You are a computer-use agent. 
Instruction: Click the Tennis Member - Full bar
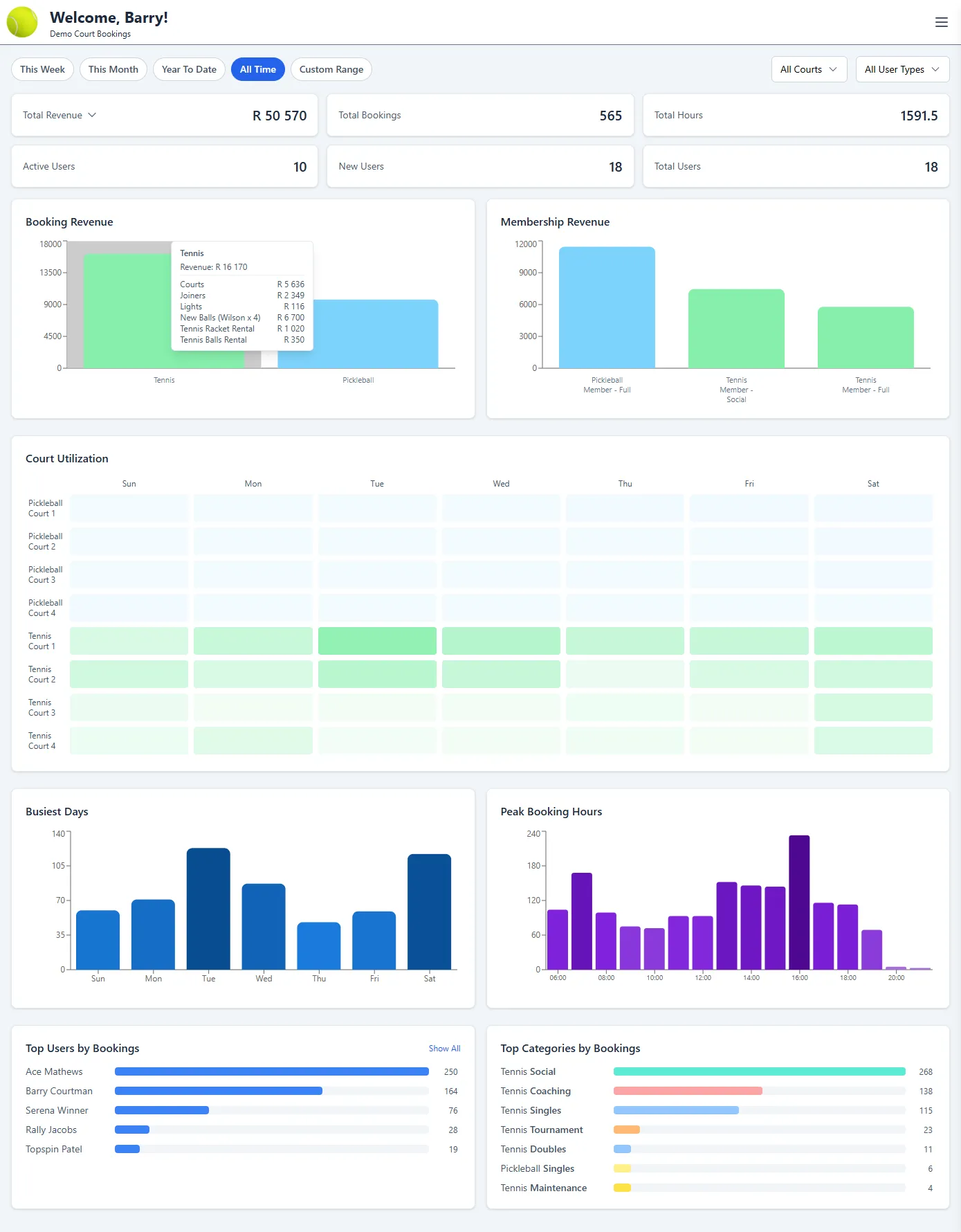[866, 338]
